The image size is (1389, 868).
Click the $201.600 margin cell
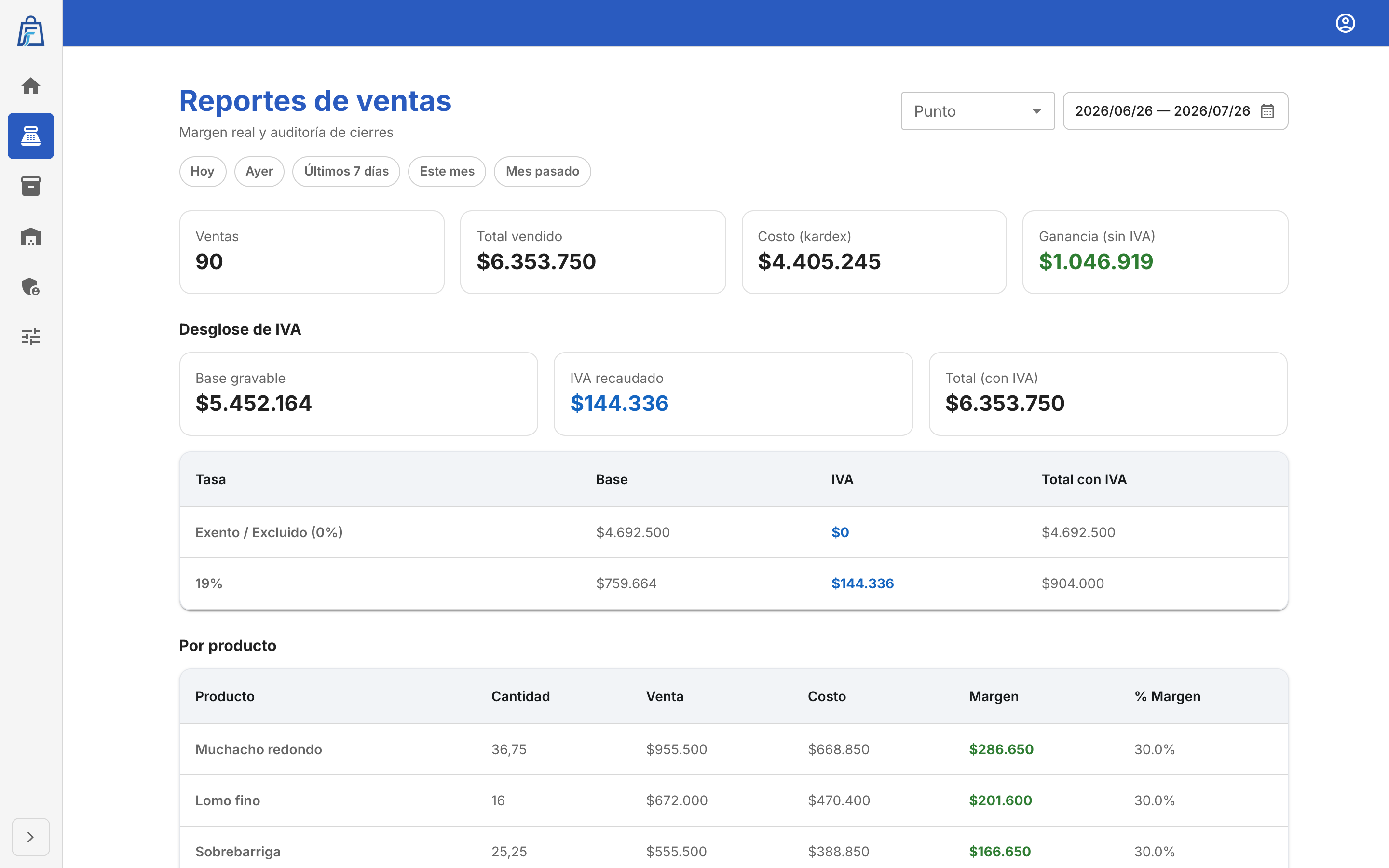[x=1000, y=800]
